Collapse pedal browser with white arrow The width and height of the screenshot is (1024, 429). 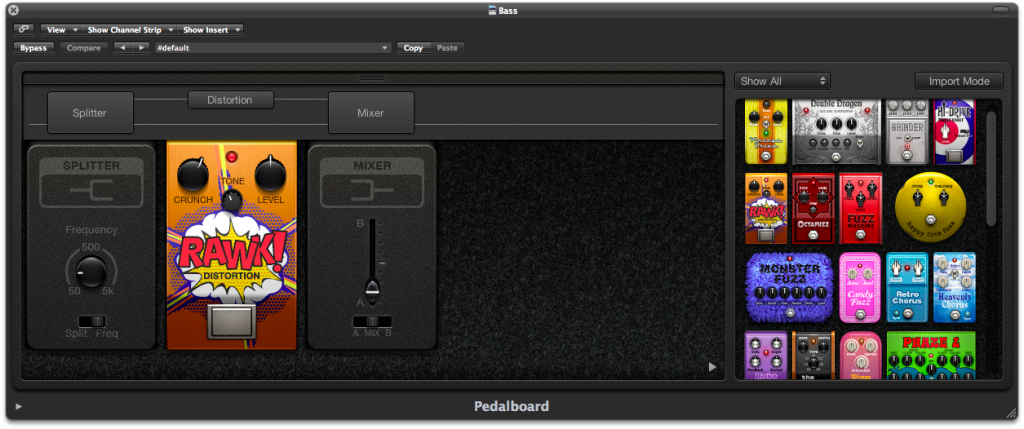click(x=712, y=368)
